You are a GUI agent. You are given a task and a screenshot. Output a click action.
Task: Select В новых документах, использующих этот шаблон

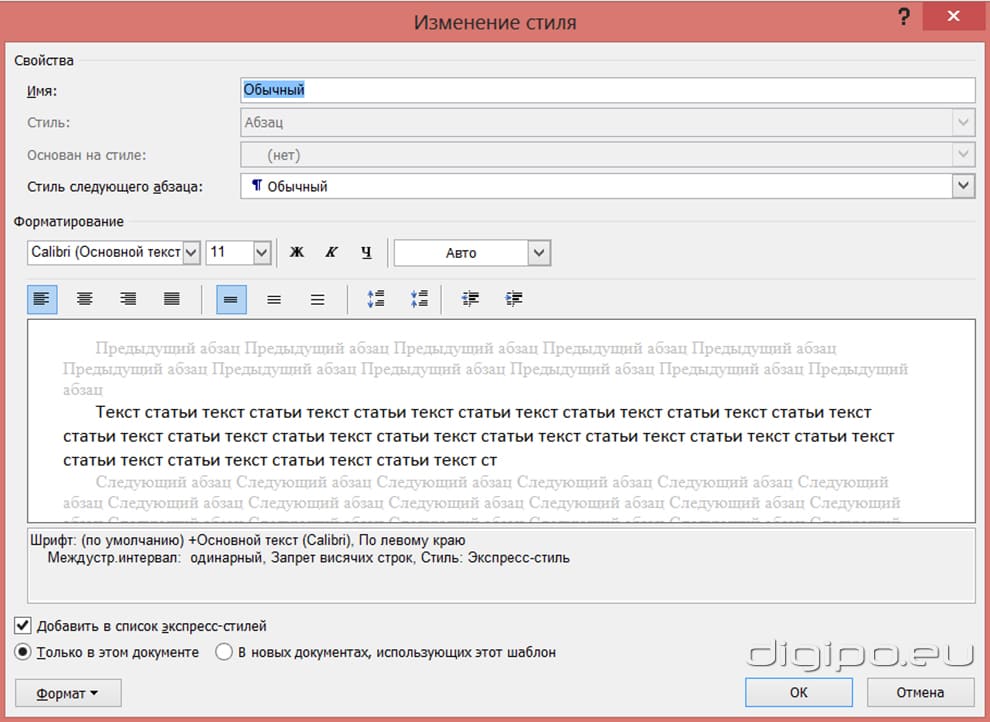coord(222,652)
